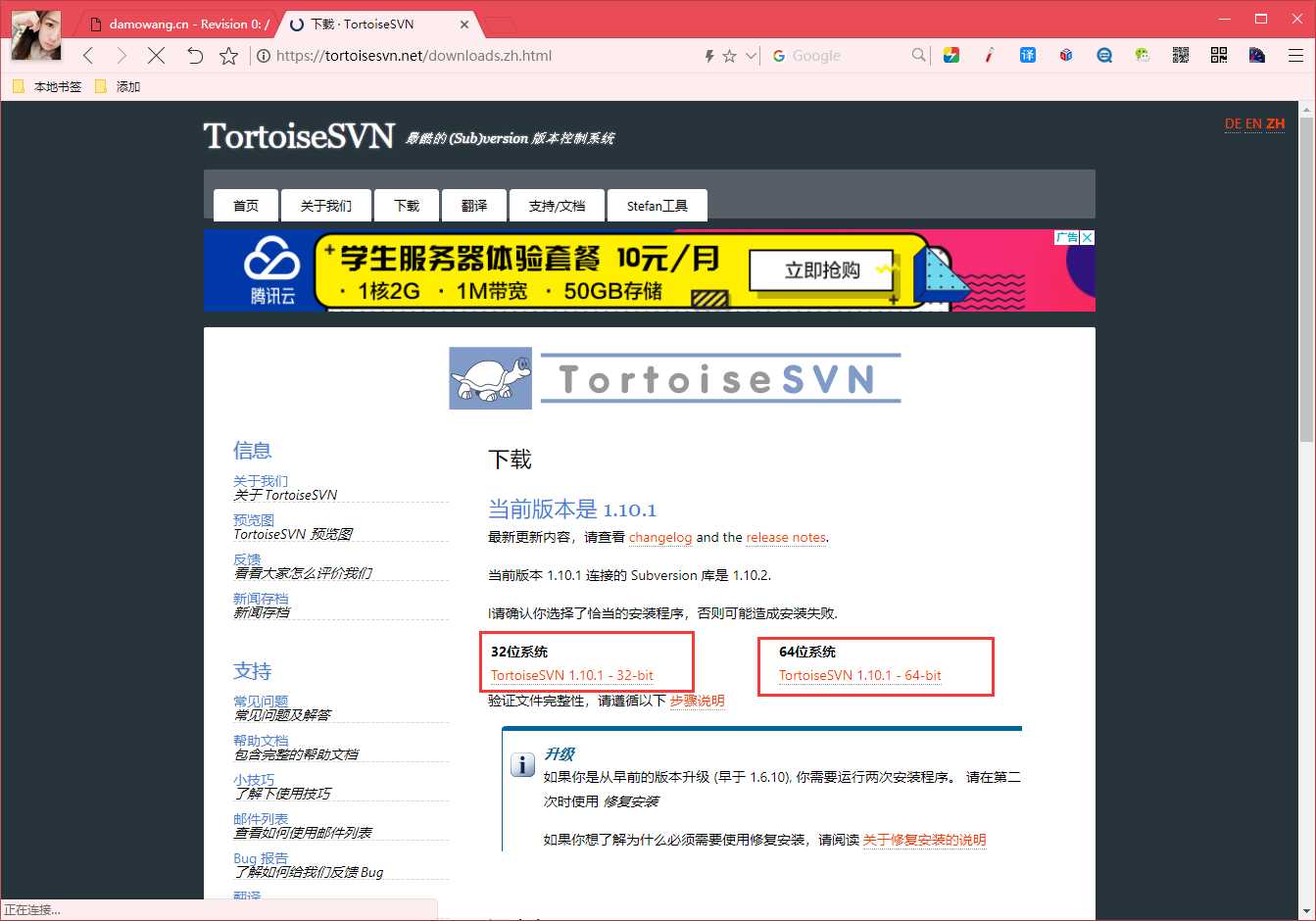1316x921 pixels.
Task: Open the 本地书签 bookmarks folder
Action: pos(47,87)
